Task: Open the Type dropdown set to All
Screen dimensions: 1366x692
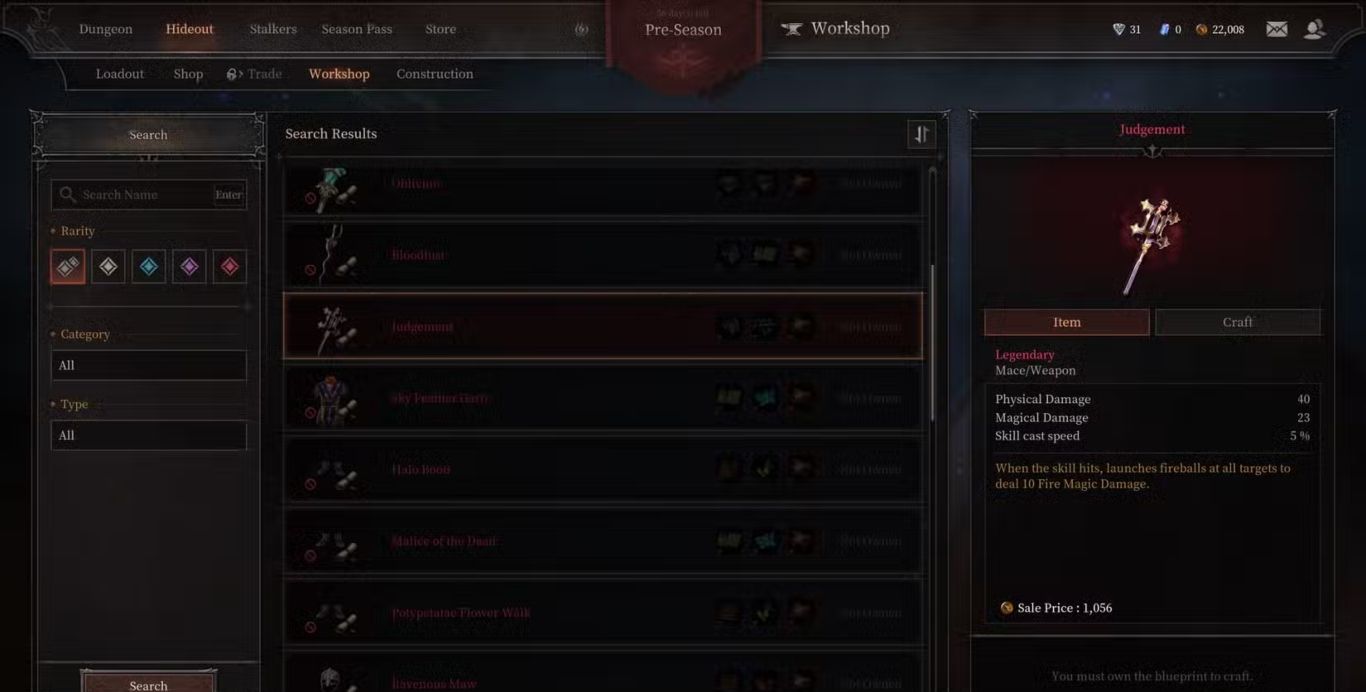Action: tap(149, 435)
